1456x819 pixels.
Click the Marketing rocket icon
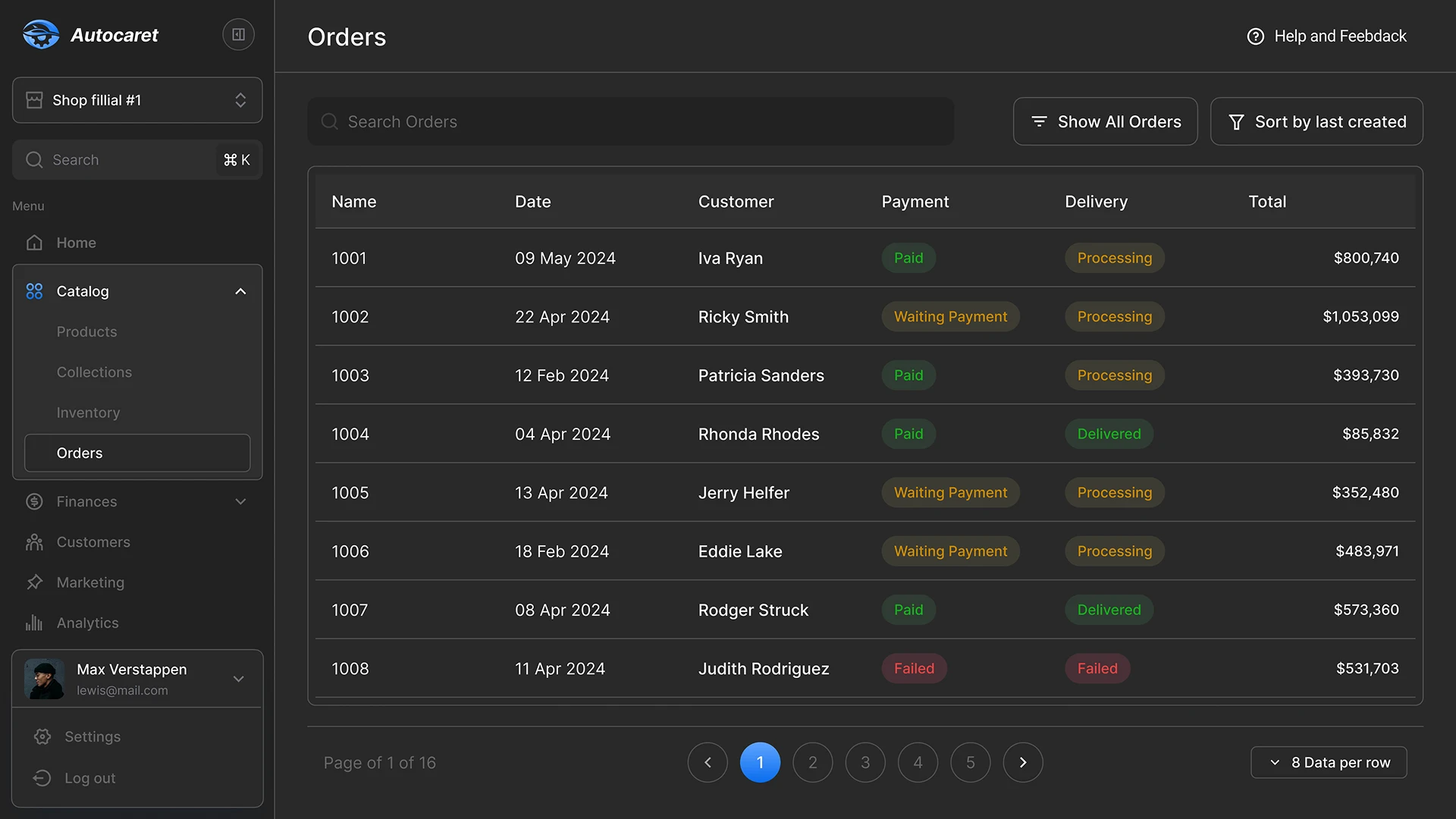coord(34,582)
